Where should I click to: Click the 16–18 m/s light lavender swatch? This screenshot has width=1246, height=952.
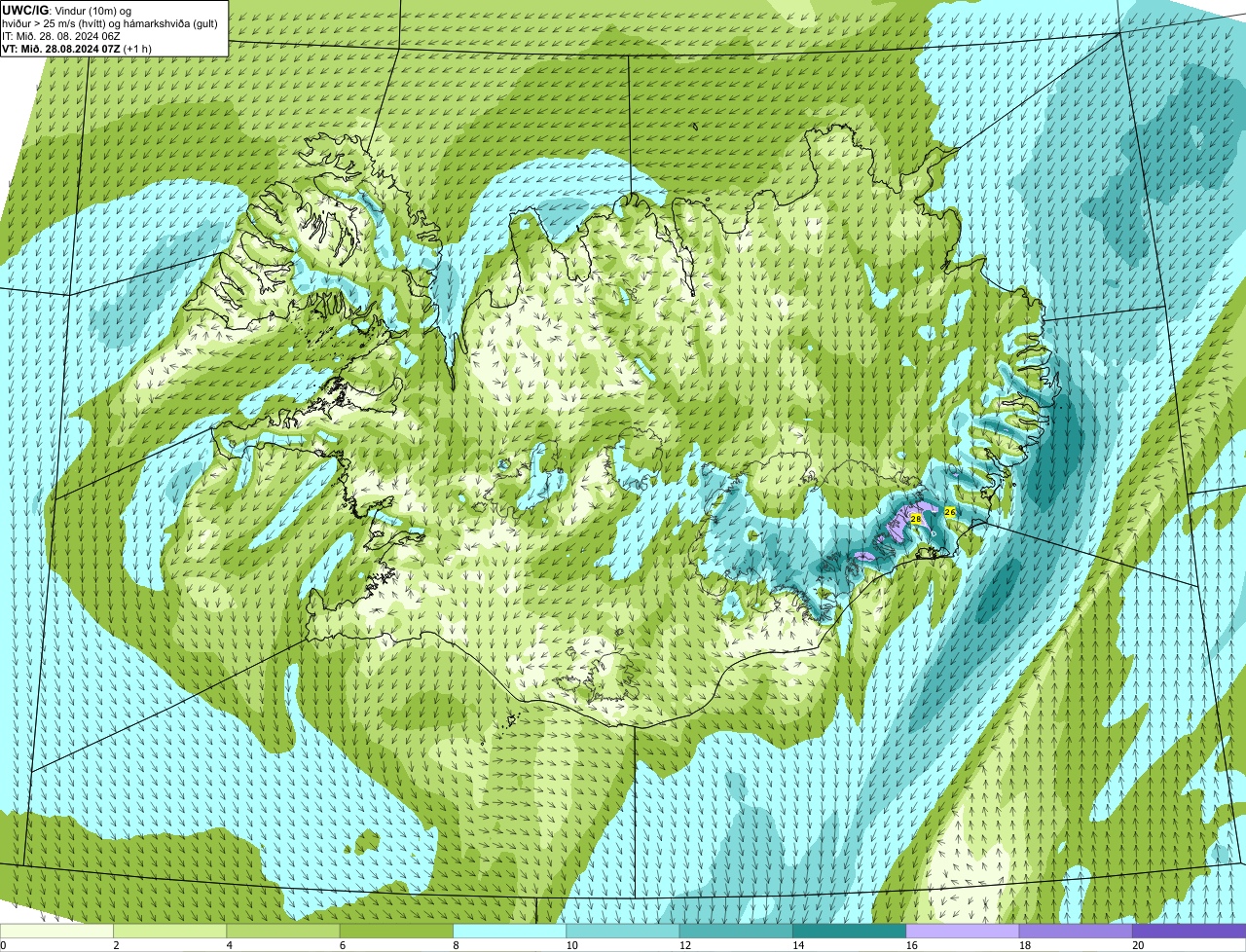963,932
